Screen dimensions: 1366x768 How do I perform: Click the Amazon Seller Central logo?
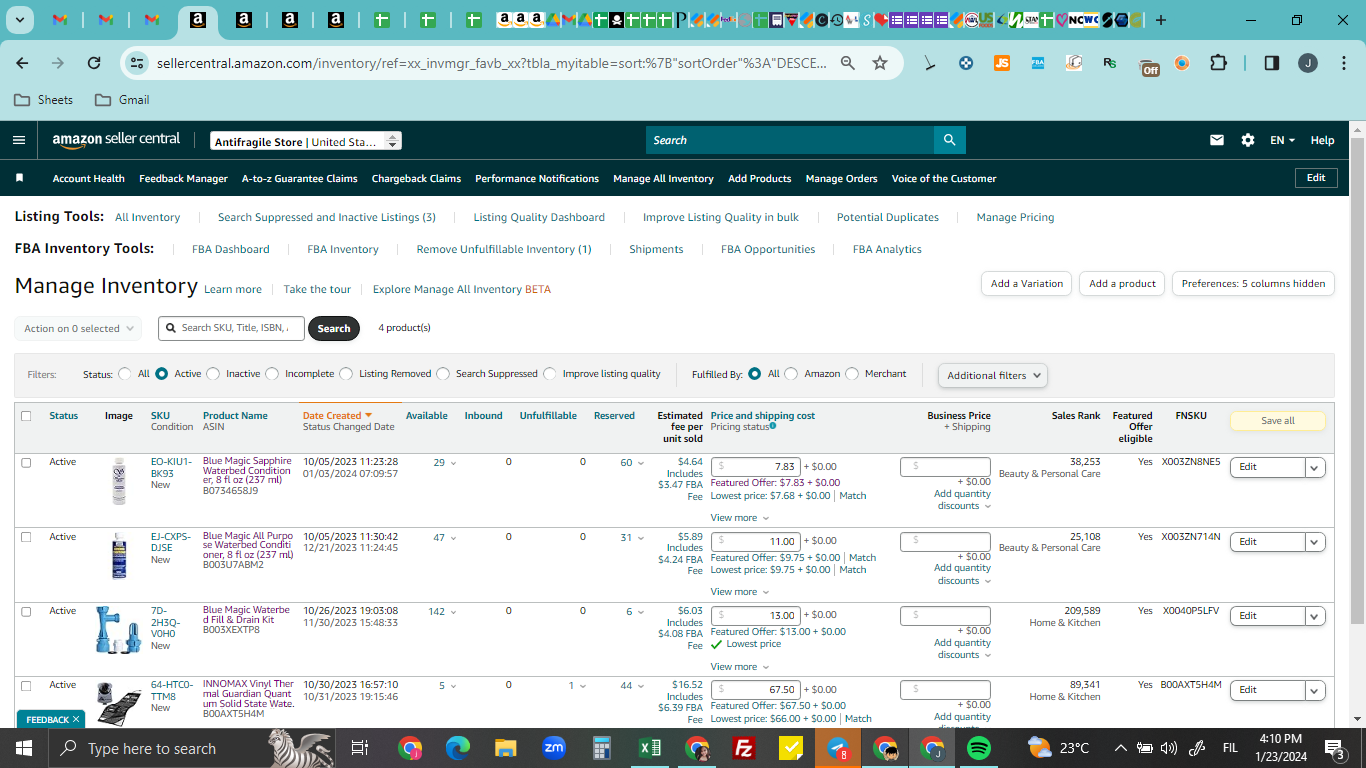116,140
